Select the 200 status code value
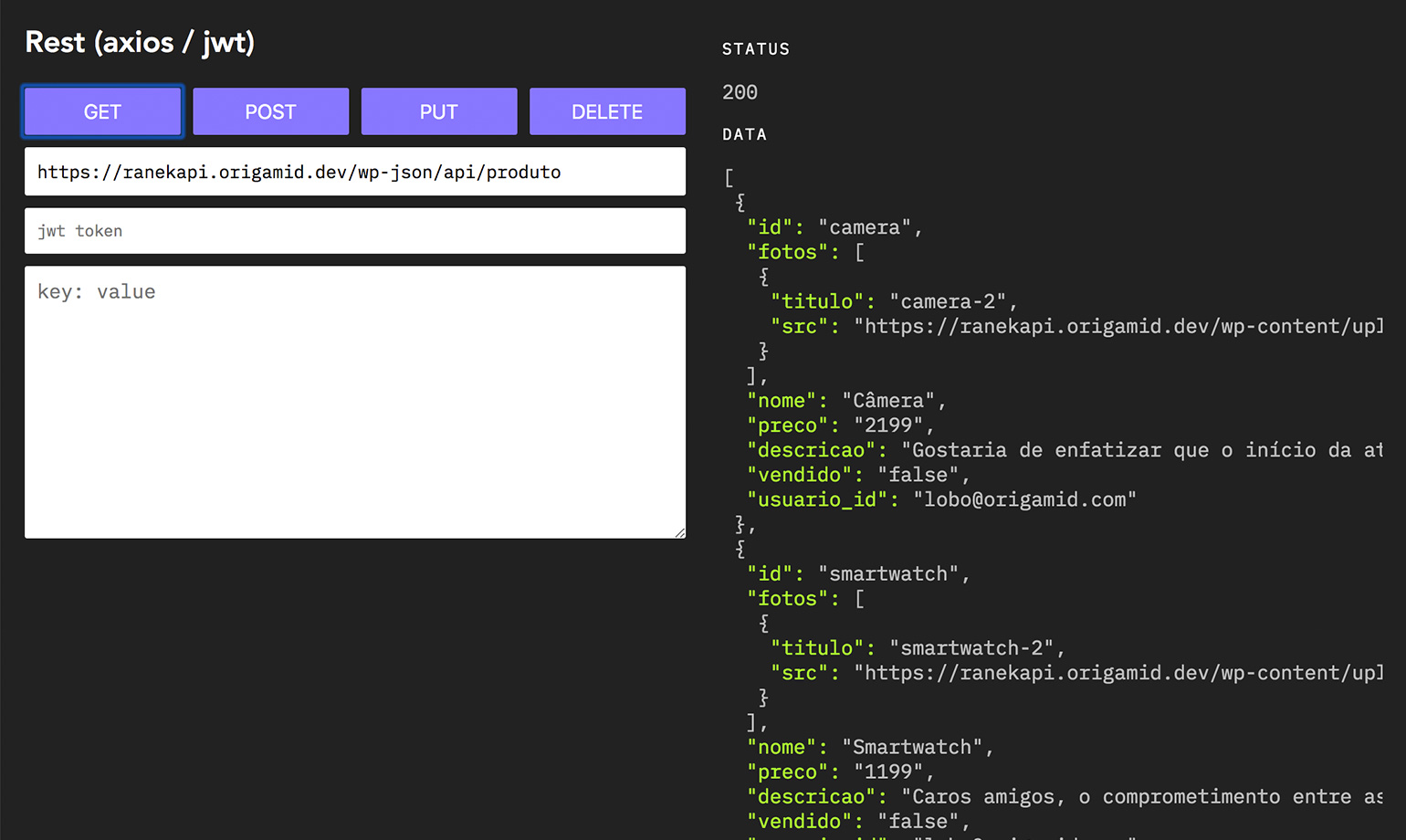The height and width of the screenshot is (840, 1406). tap(740, 92)
